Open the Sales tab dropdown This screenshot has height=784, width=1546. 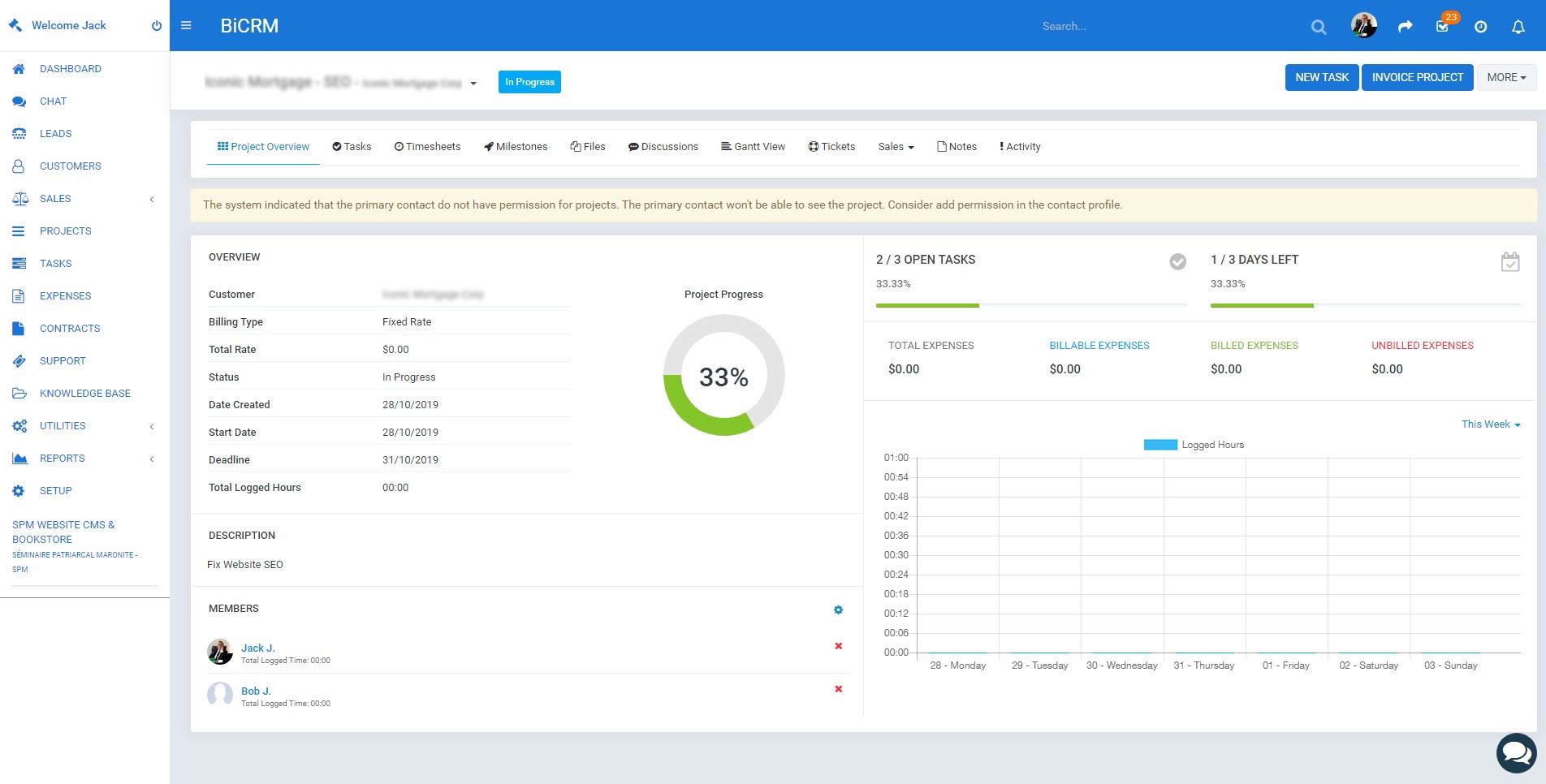[896, 147]
